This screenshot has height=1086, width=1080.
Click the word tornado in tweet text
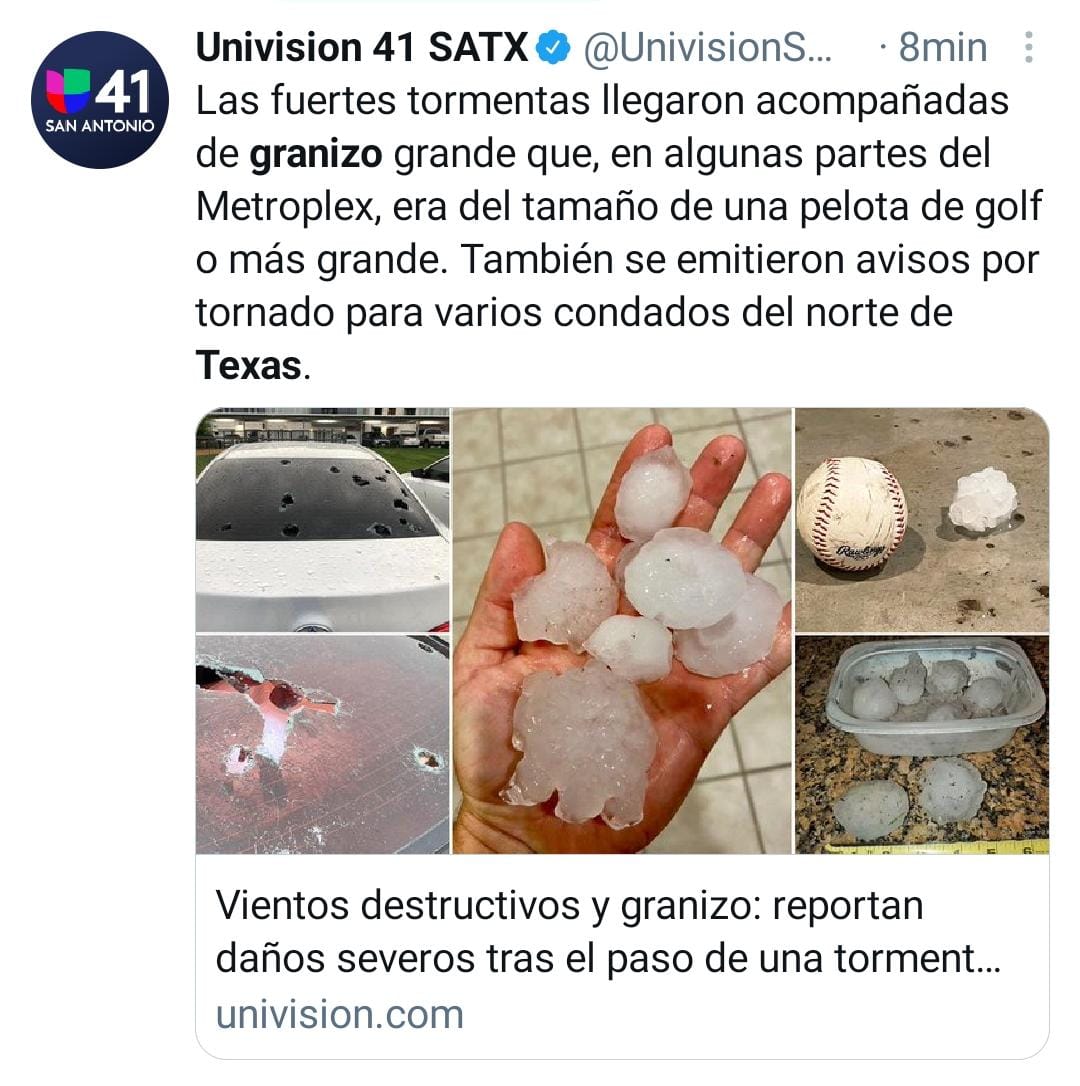point(265,313)
